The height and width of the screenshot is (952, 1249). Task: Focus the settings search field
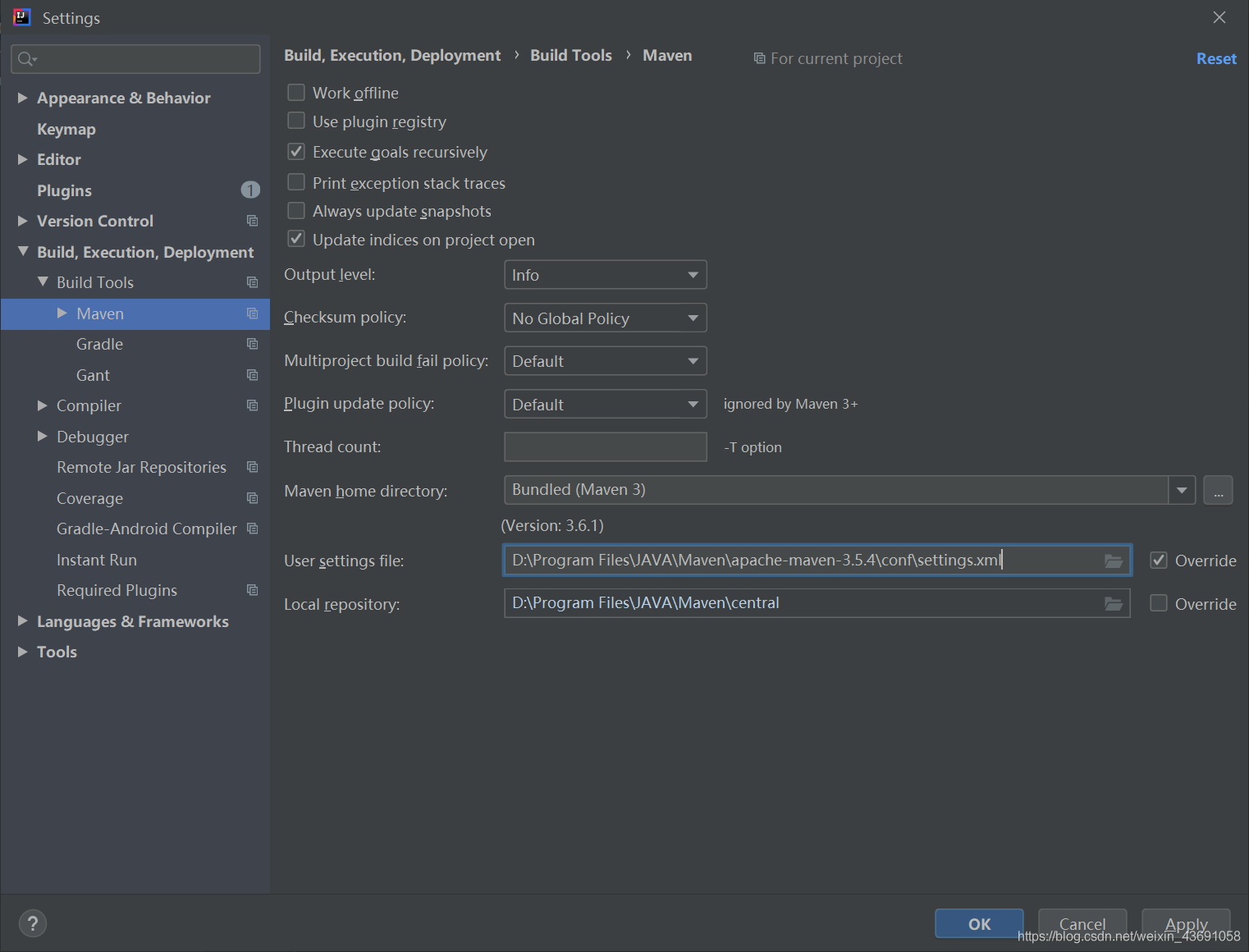pos(135,59)
